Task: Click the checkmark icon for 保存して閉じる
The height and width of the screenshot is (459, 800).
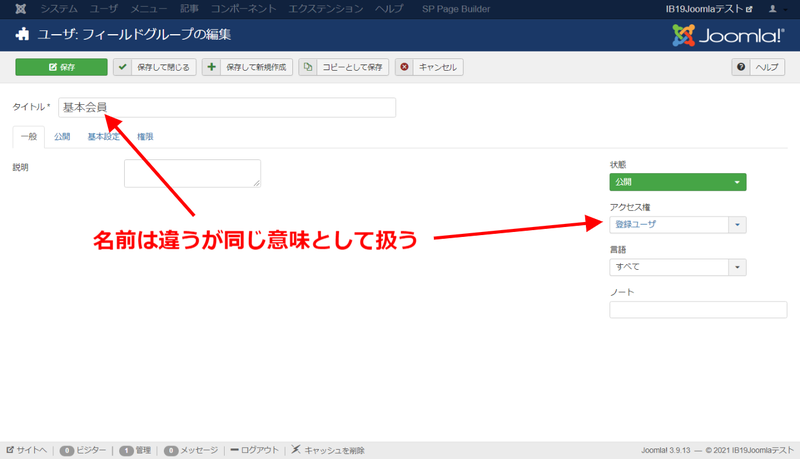Action: click(122, 67)
